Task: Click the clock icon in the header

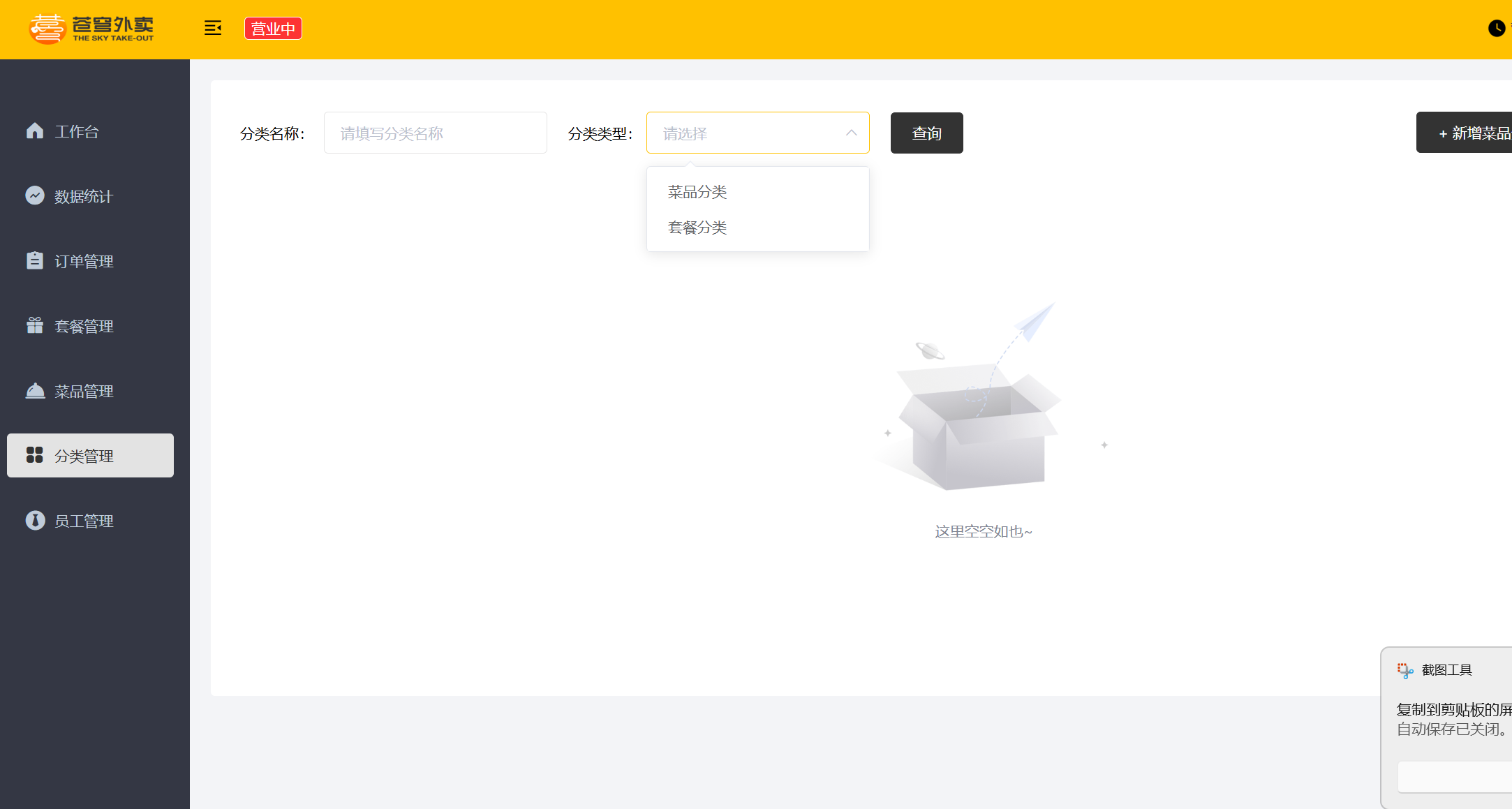Action: click(1496, 28)
